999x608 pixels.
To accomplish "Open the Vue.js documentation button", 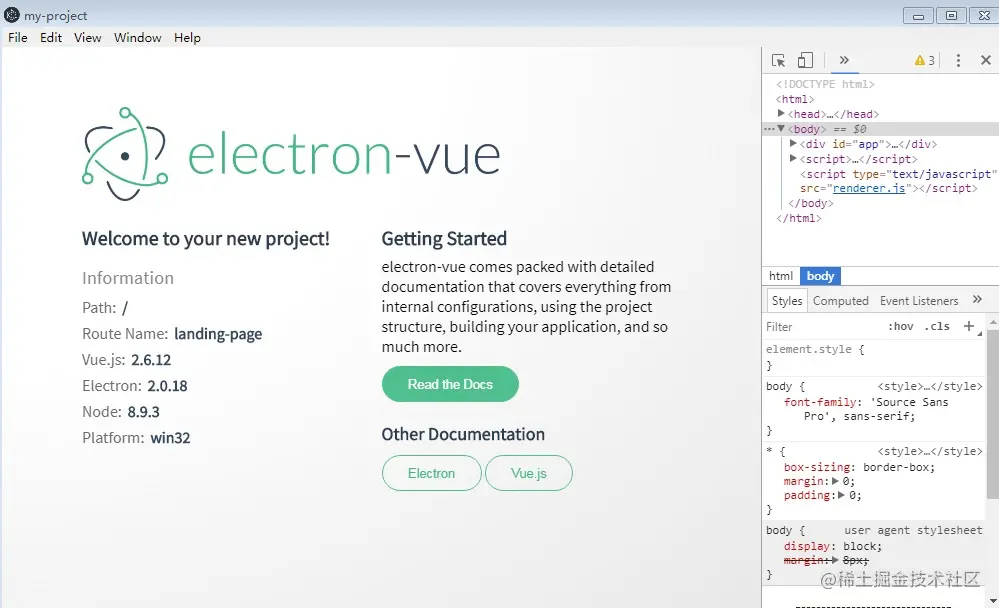I will click(x=529, y=473).
